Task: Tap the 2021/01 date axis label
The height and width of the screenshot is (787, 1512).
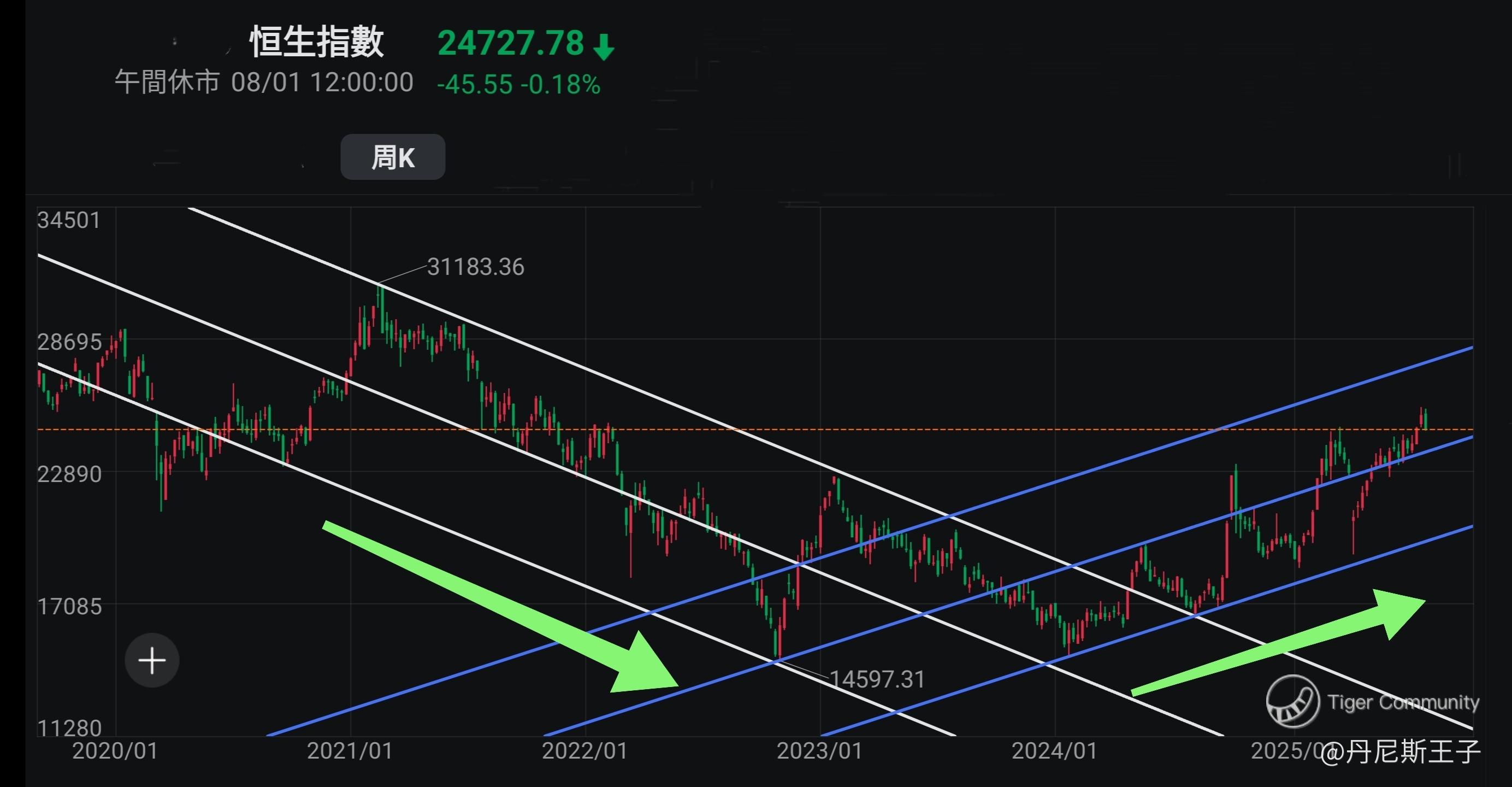Action: pos(350,750)
